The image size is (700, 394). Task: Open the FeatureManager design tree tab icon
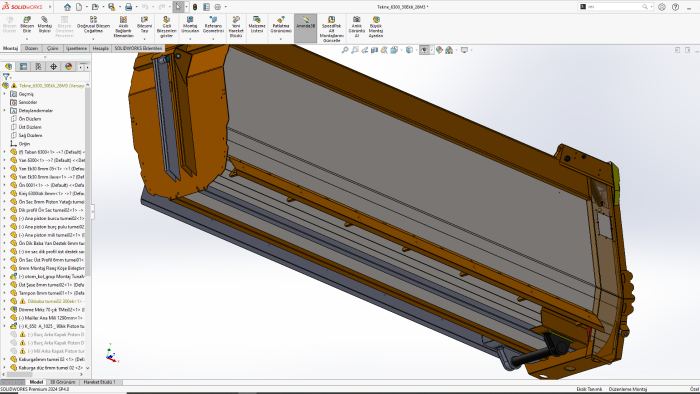pos(8,66)
